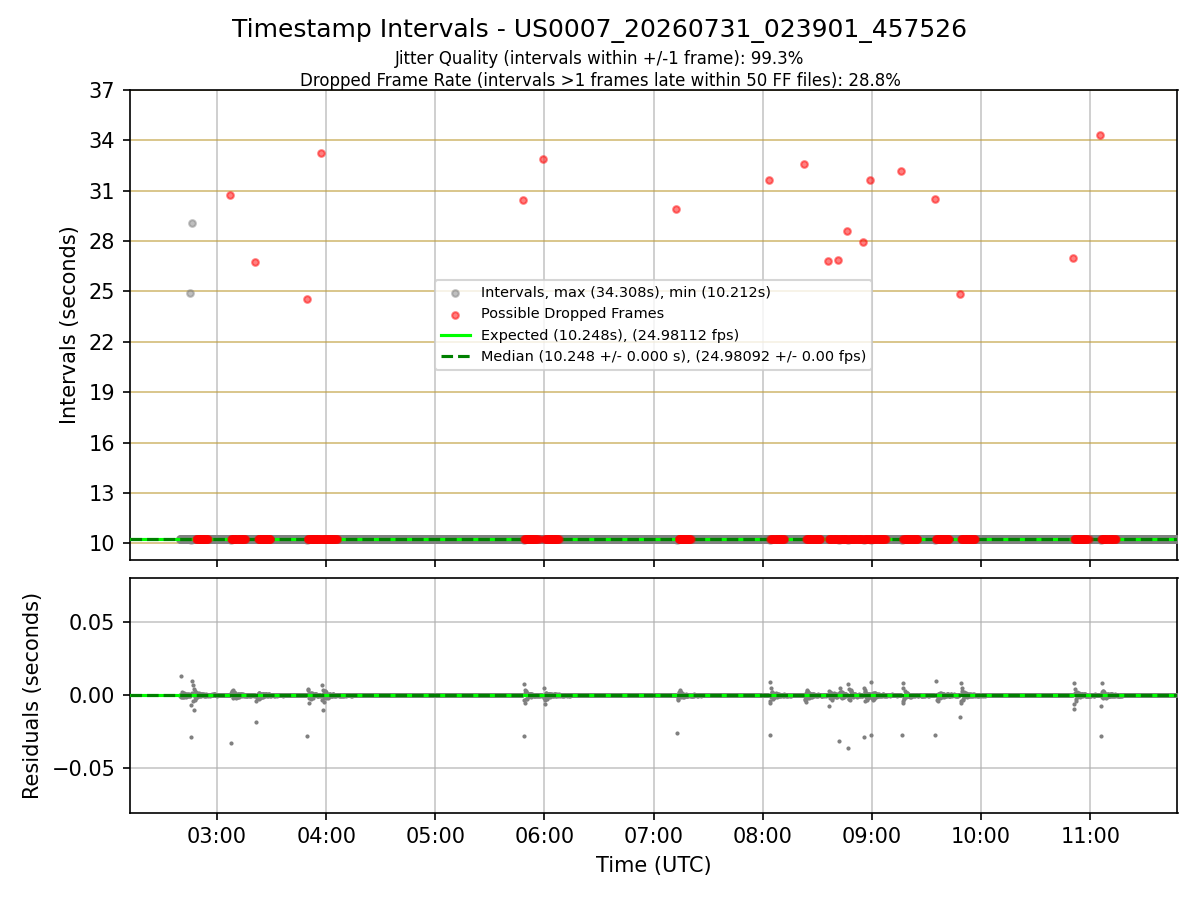Select the lone red point near 07:15
This screenshot has height=900, width=1200.
point(676,209)
